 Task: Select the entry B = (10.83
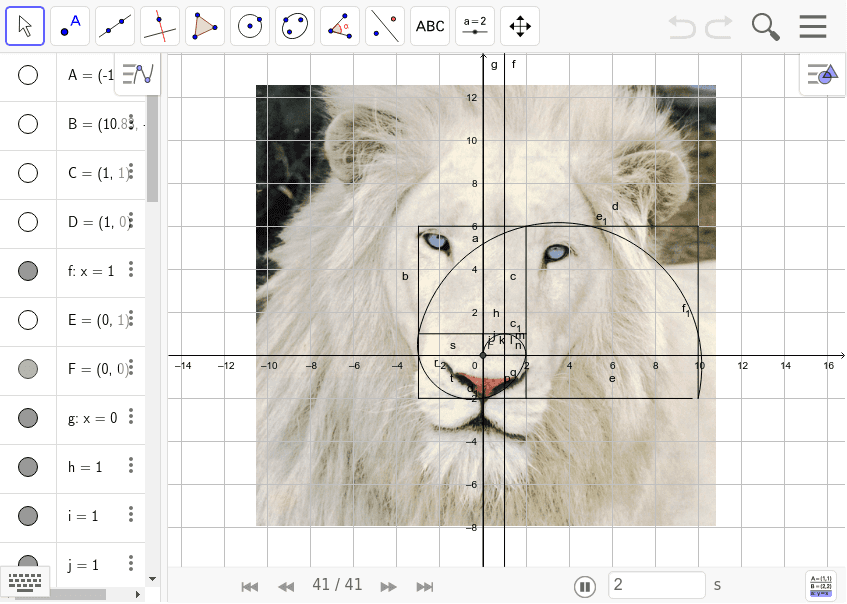click(x=100, y=124)
